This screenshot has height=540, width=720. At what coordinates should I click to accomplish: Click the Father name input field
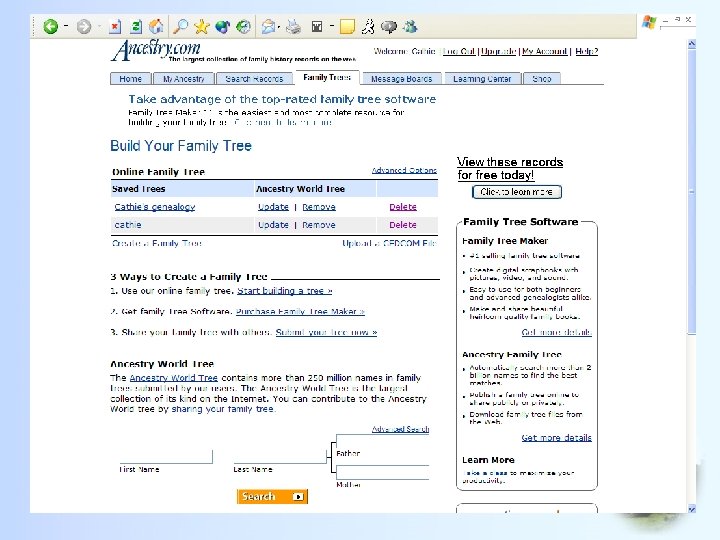coord(382,440)
